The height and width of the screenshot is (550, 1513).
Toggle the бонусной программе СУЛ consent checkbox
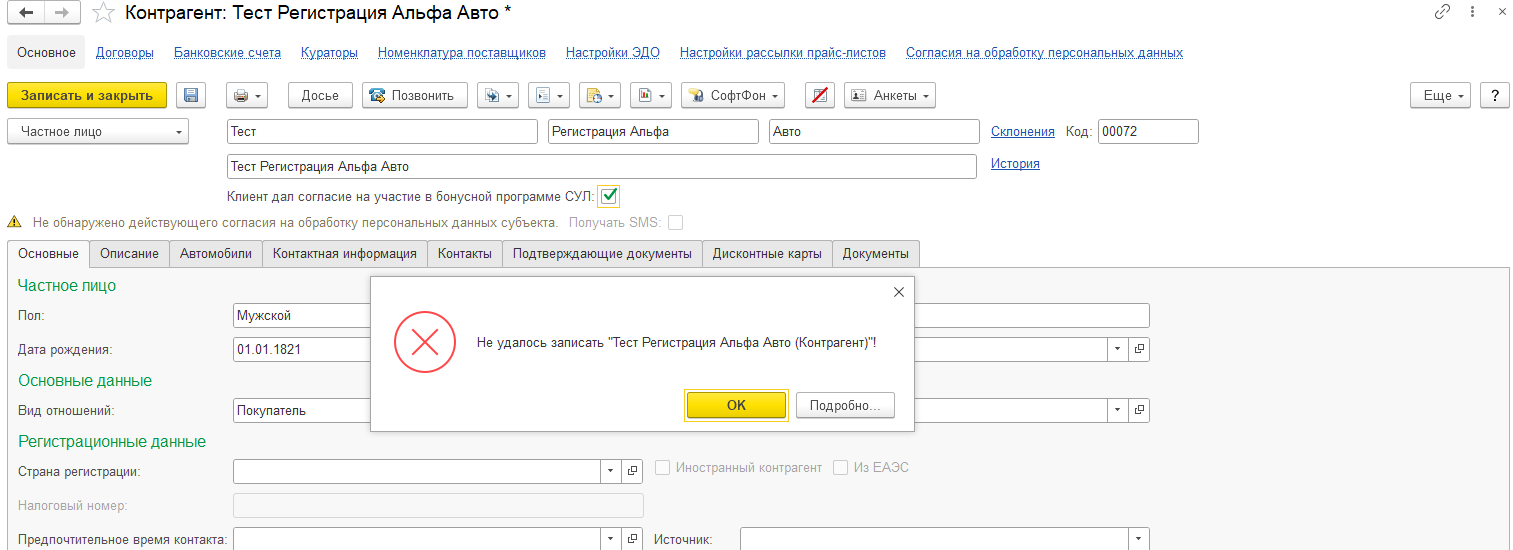coord(609,195)
